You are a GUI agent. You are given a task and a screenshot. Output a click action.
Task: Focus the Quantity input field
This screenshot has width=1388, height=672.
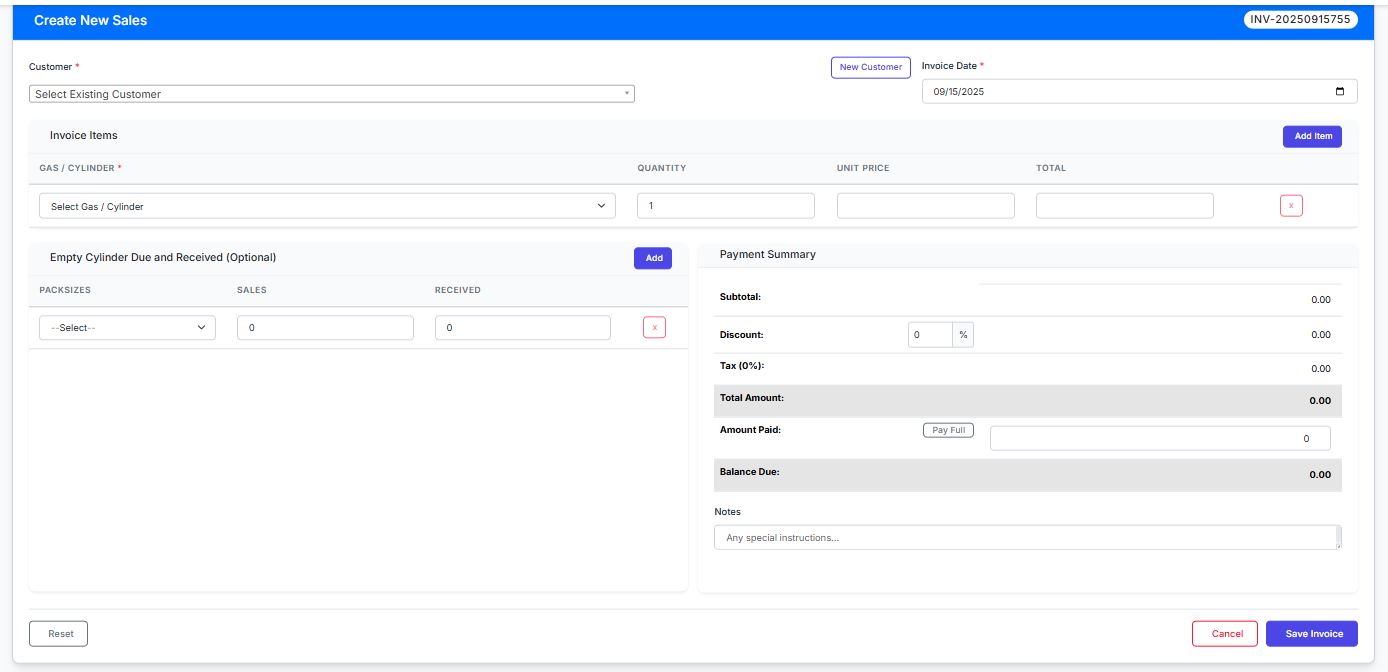725,206
